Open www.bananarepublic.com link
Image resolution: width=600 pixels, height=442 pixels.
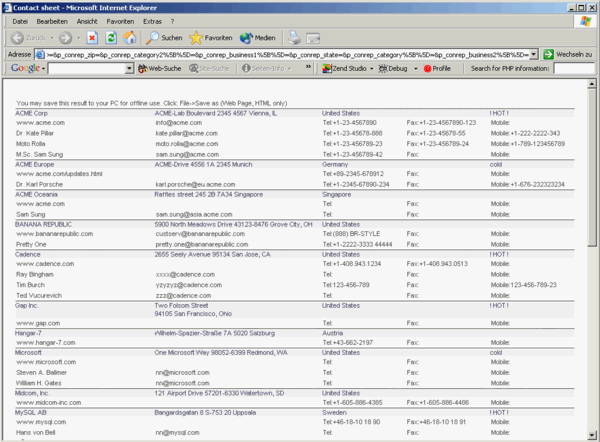point(55,233)
